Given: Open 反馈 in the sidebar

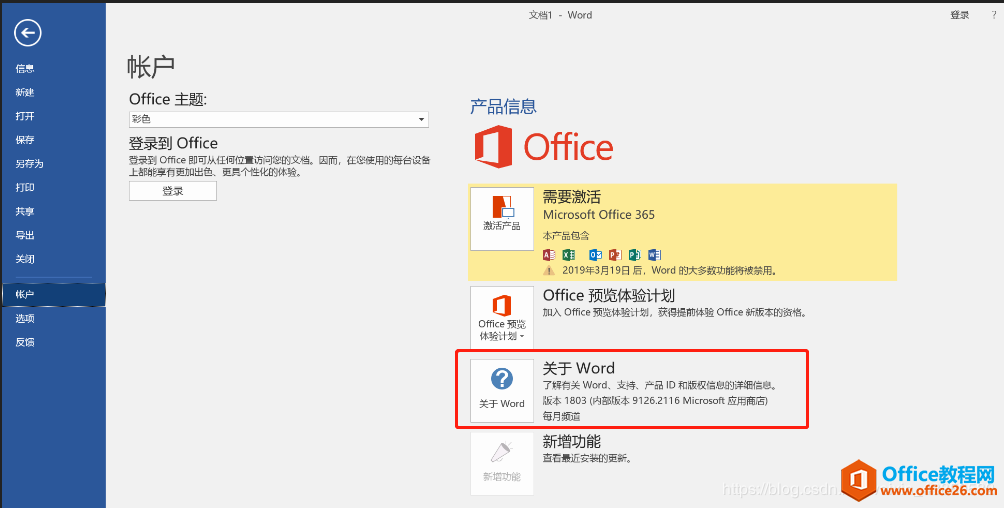Looking at the screenshot, I should (x=25, y=342).
